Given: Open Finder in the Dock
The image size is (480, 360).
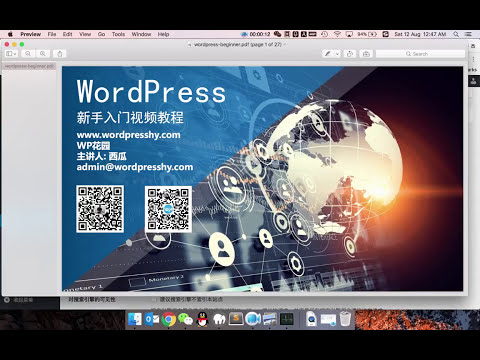Looking at the screenshot, I should [135, 319].
